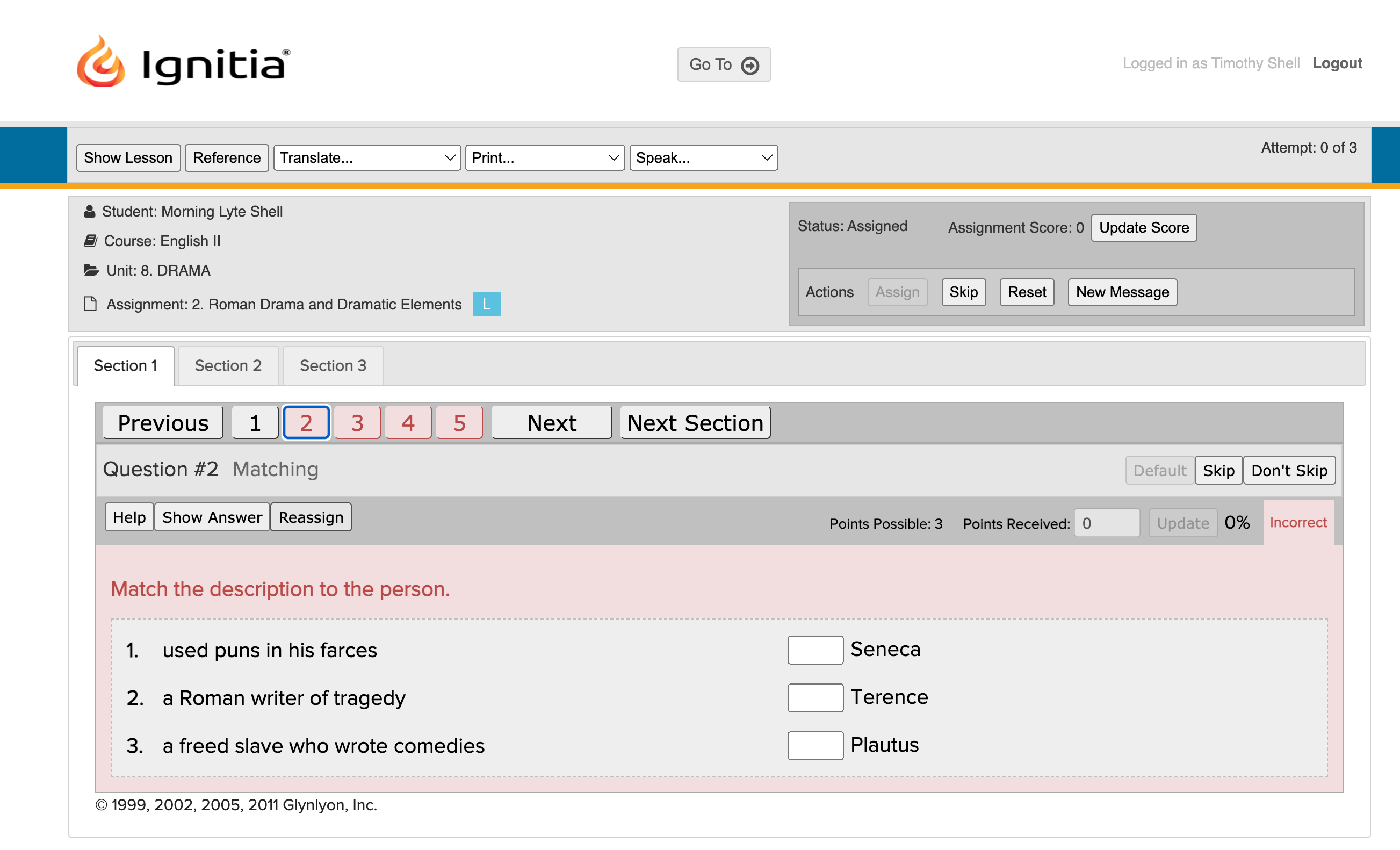This screenshot has height=850, width=1400.
Task: Go to the Previous question
Action: click(x=163, y=423)
